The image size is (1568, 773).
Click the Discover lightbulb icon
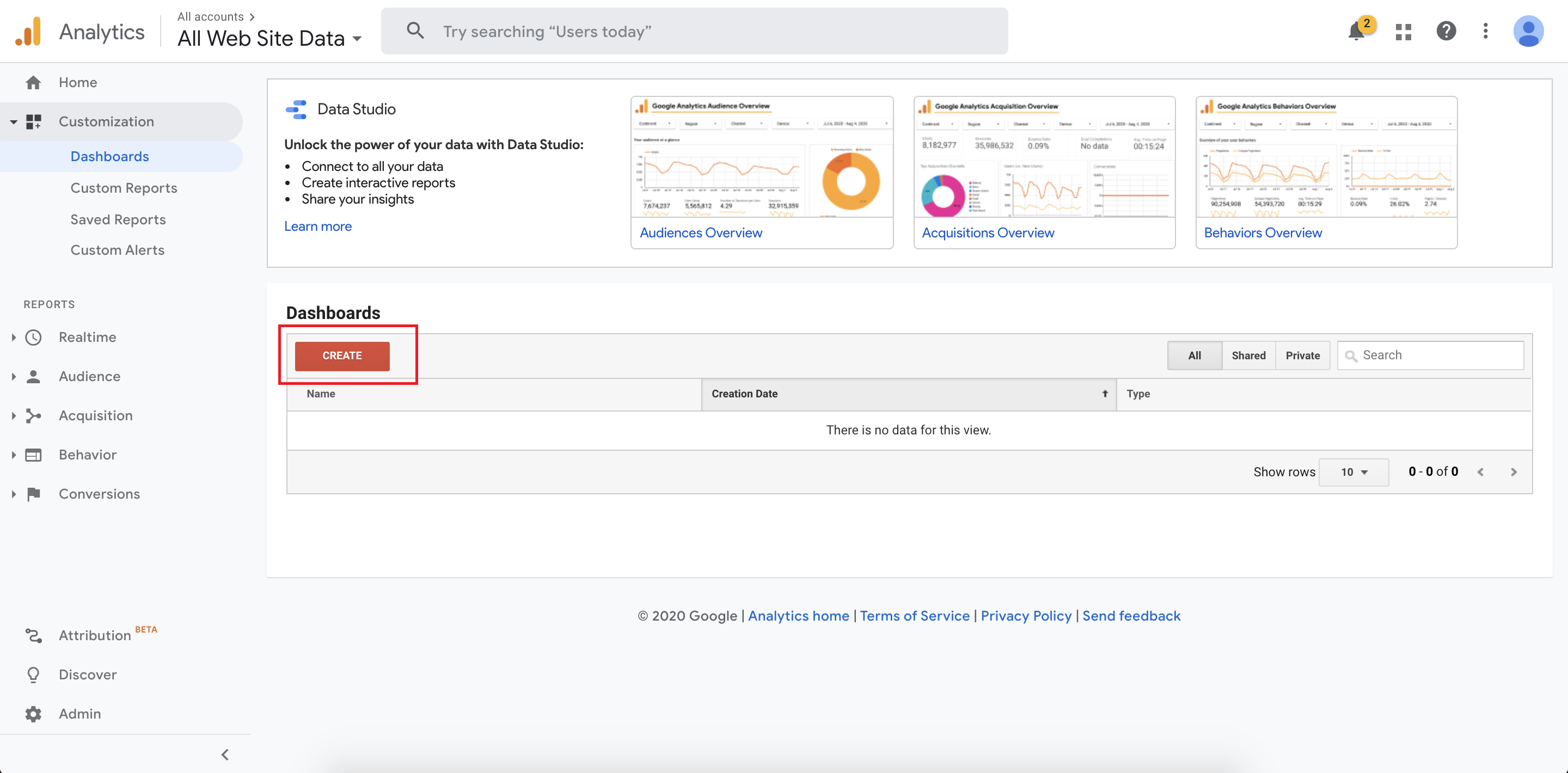tap(33, 674)
